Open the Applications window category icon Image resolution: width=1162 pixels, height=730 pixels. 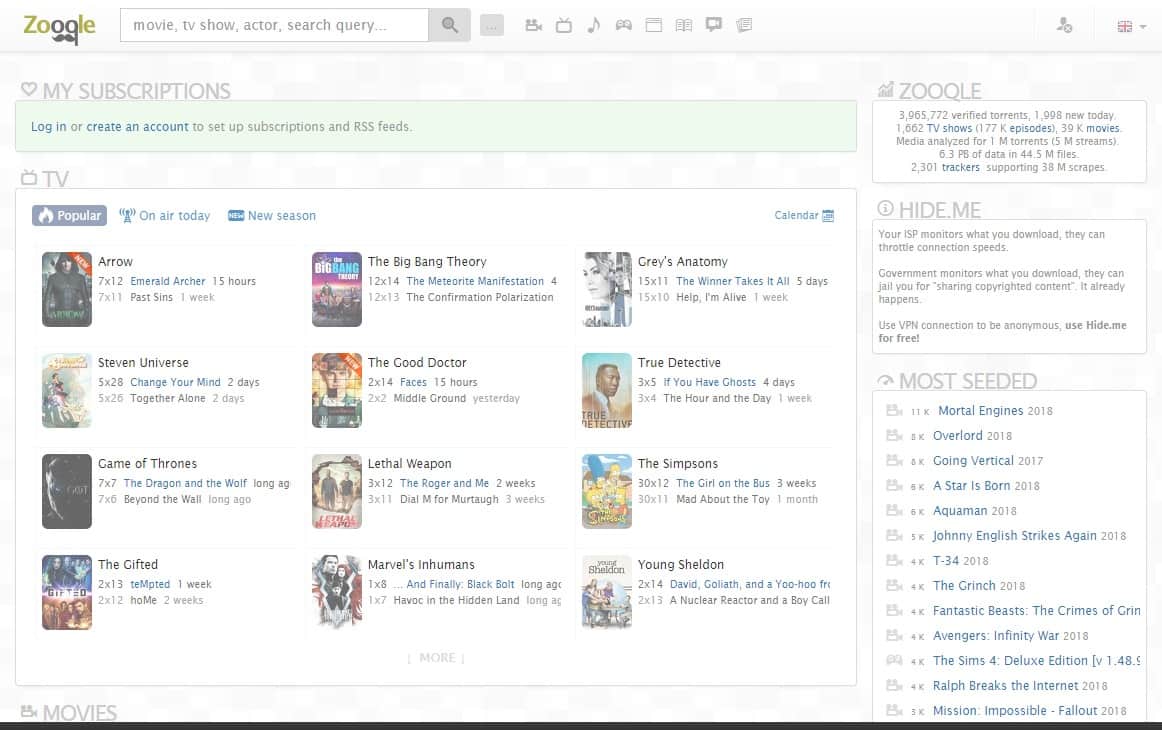[654, 26]
